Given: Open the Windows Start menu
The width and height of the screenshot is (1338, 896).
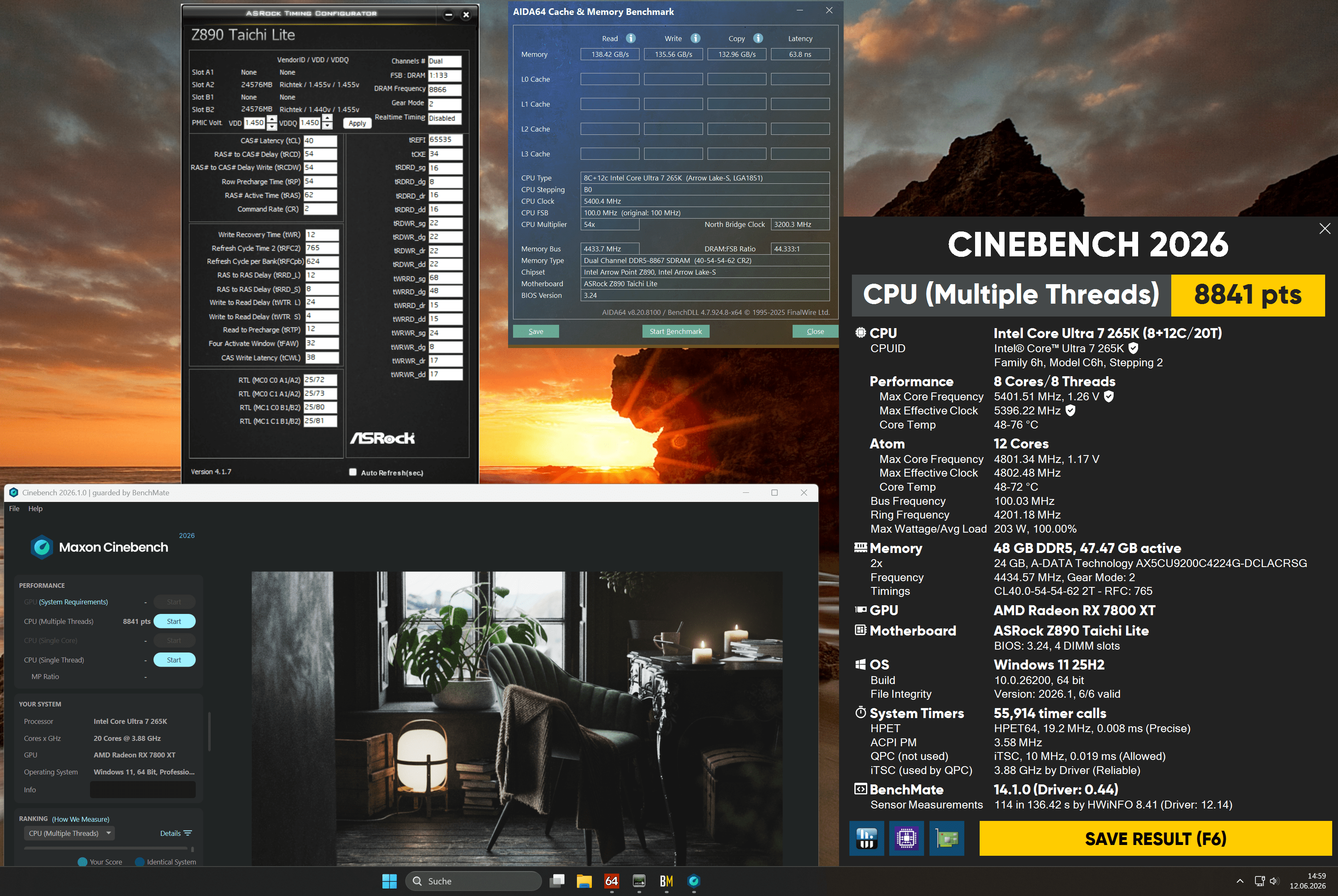Looking at the screenshot, I should pyautogui.click(x=389, y=881).
